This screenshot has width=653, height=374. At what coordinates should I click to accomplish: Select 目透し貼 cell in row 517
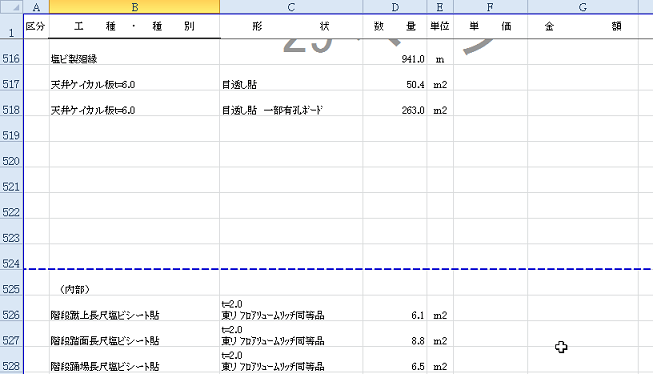pyautogui.click(x=291, y=78)
